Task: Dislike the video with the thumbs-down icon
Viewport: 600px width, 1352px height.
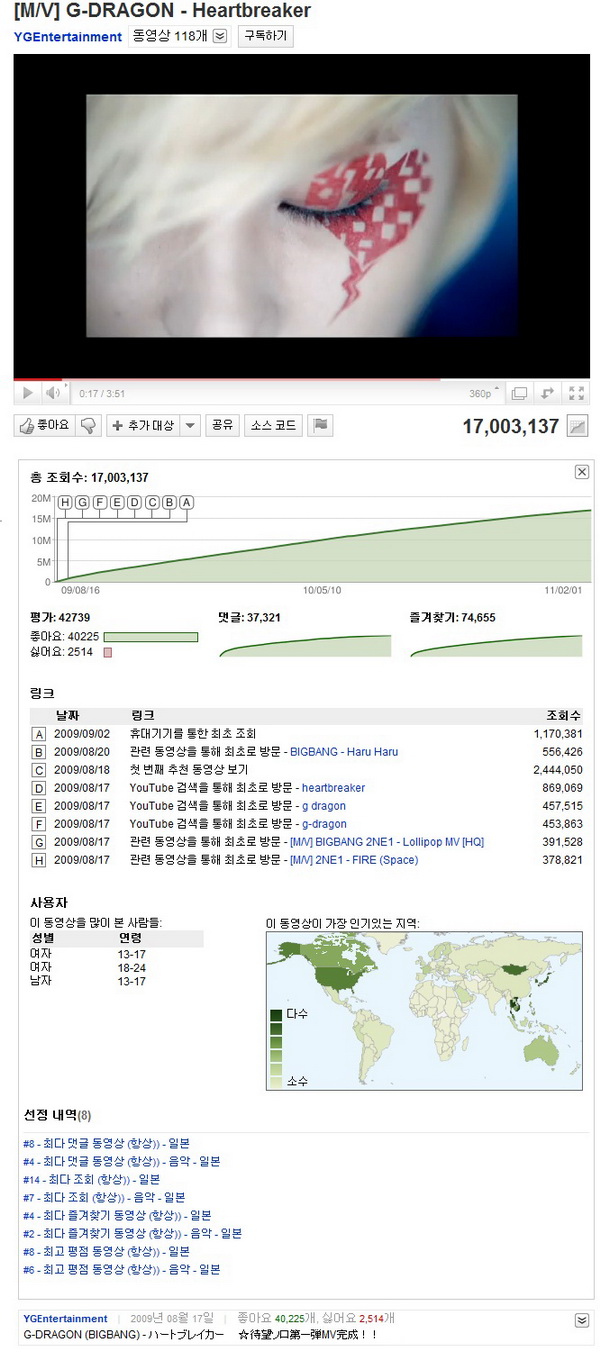Action: (88, 425)
